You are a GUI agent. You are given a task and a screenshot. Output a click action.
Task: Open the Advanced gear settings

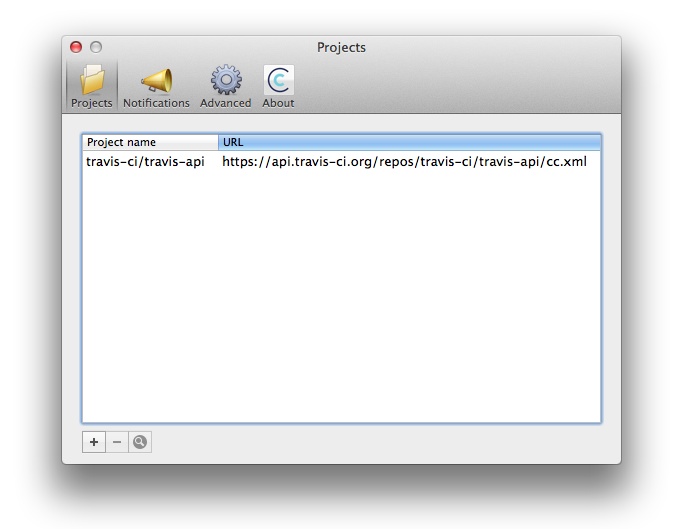(226, 87)
